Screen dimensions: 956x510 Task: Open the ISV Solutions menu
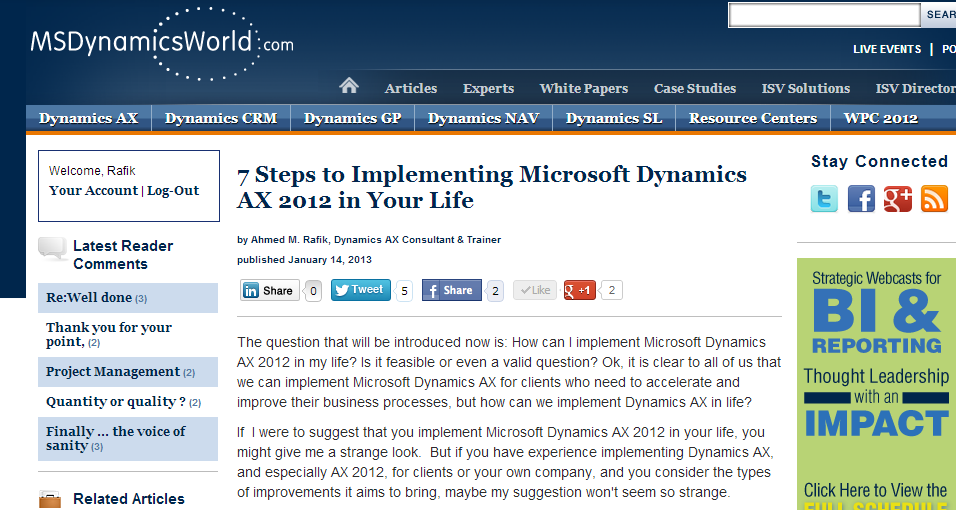click(805, 88)
